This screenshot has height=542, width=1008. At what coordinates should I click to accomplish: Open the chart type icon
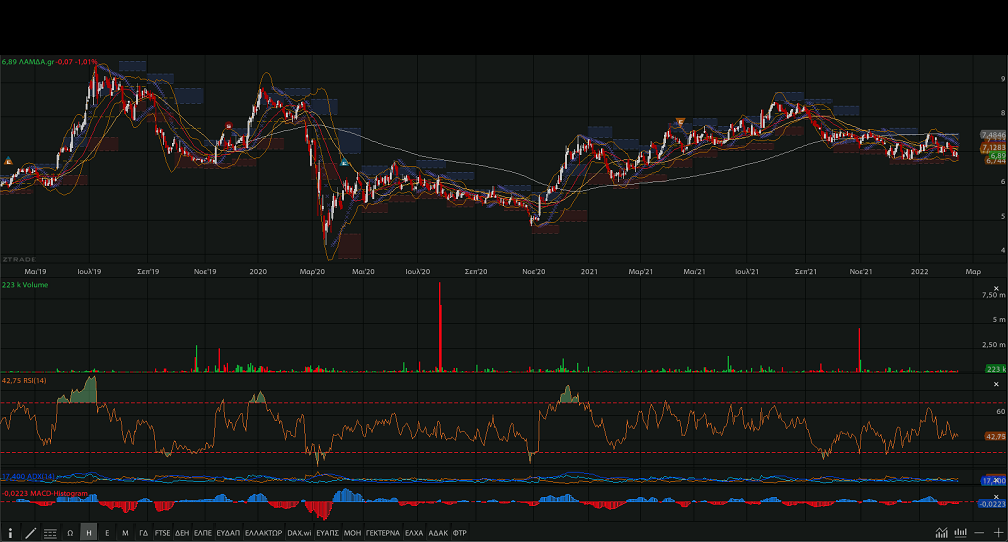(x=942, y=533)
